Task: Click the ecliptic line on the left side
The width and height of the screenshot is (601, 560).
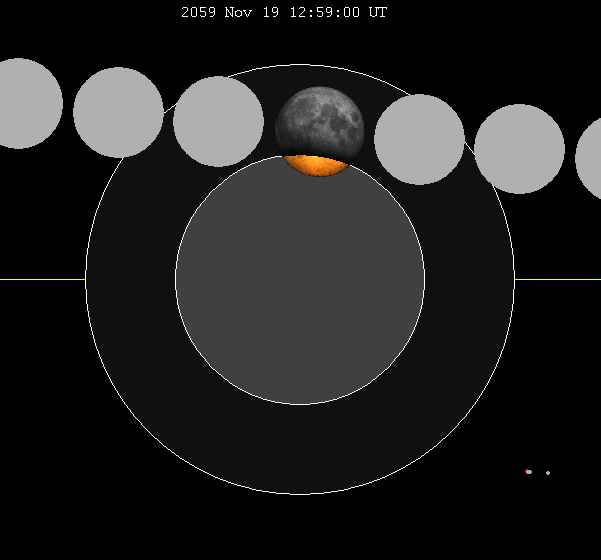Action: pyautogui.click(x=40, y=279)
